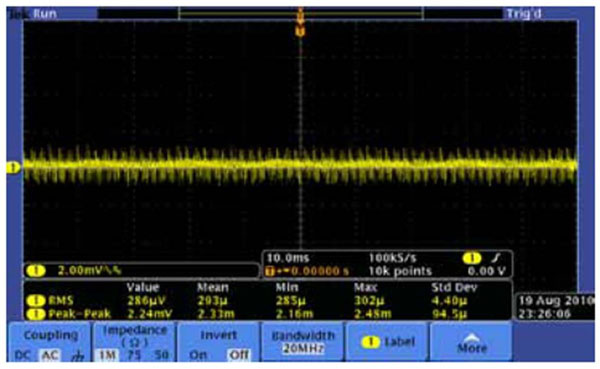Click the channel 1 ground marker on left edge
Viewport: 600px width, 369px height.
point(14,168)
